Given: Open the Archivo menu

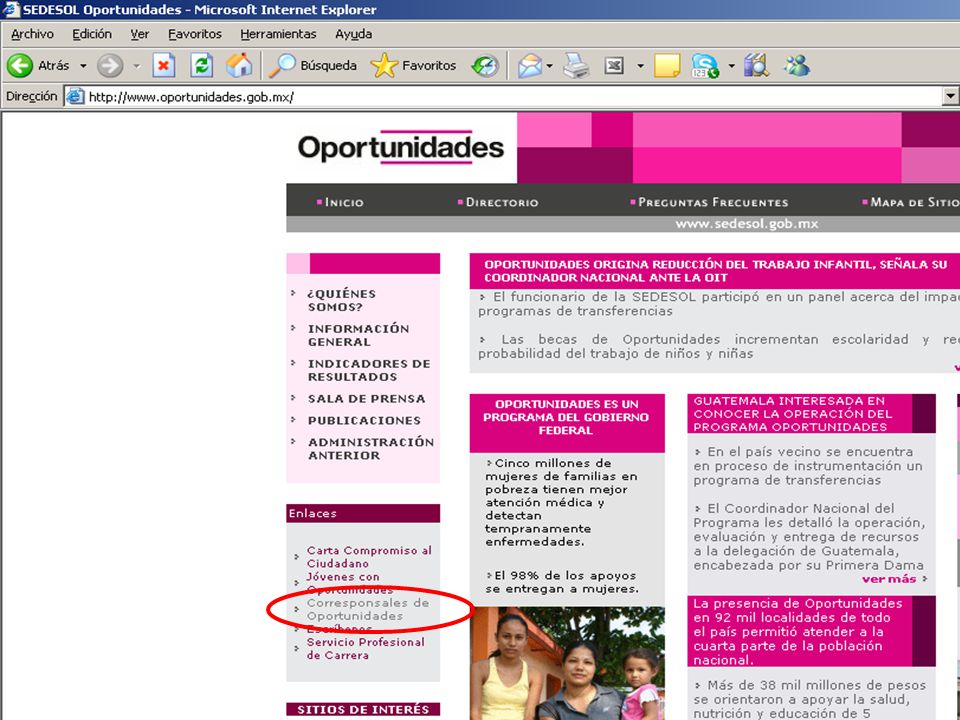Looking at the screenshot, I should pos(32,34).
